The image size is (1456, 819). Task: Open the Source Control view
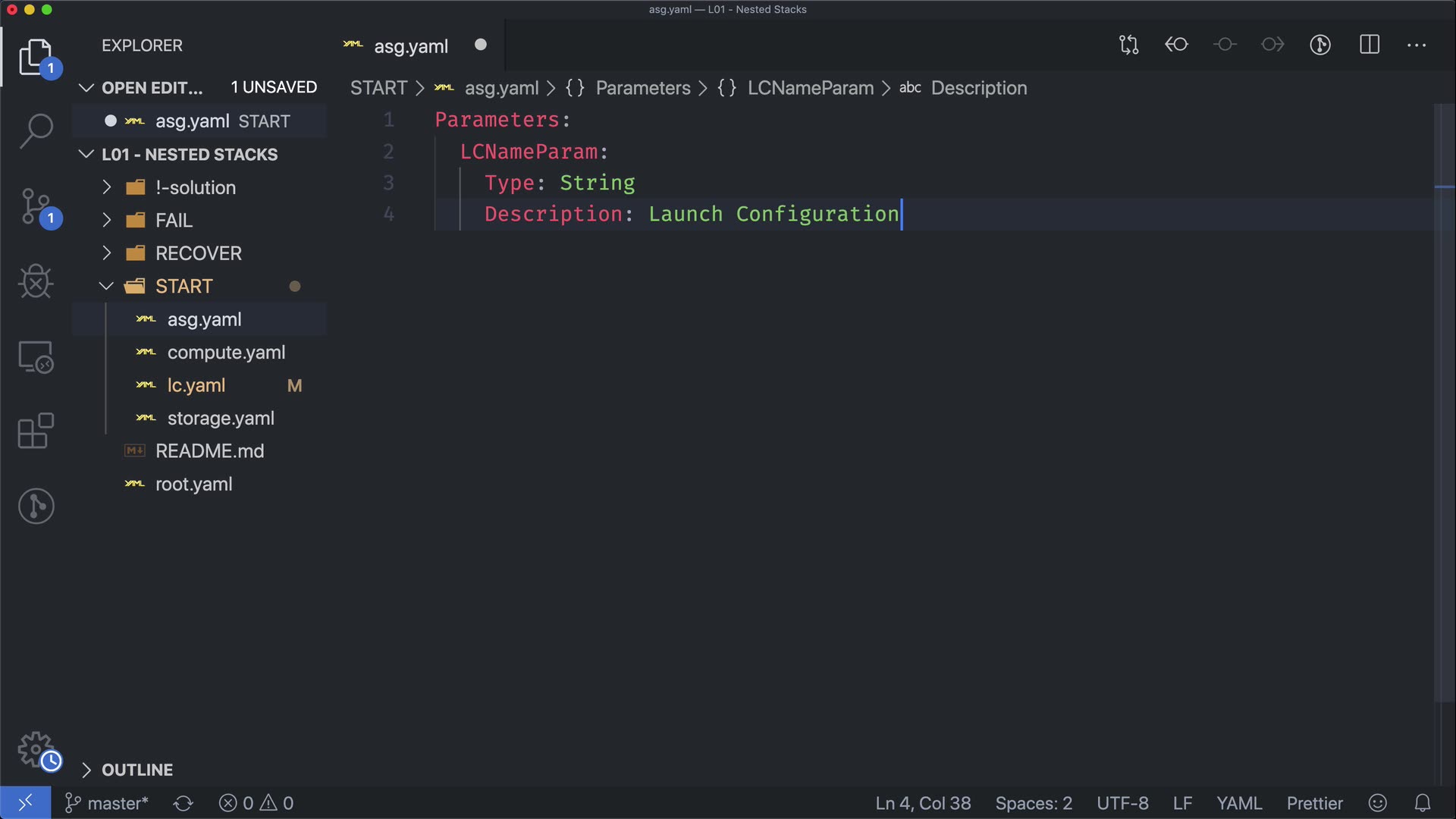pos(36,206)
